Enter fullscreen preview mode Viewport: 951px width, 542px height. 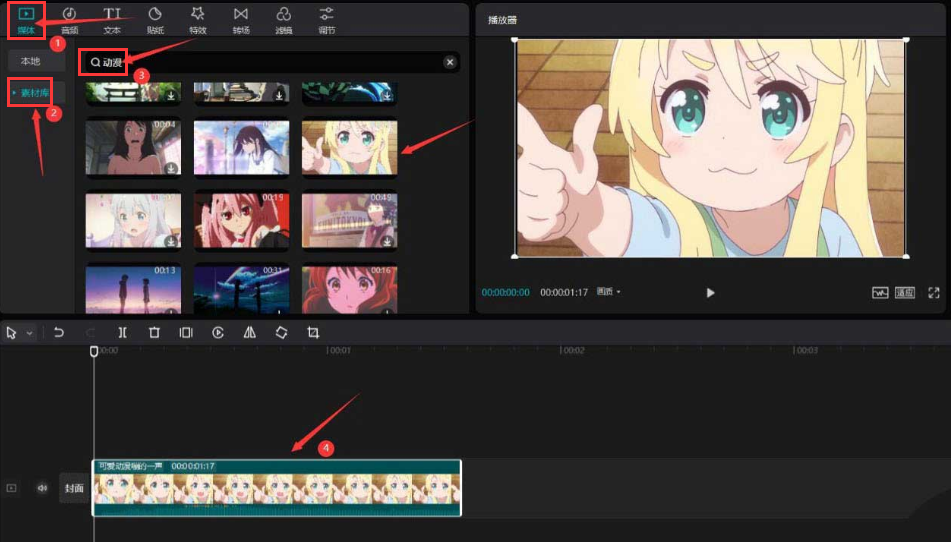(x=934, y=293)
